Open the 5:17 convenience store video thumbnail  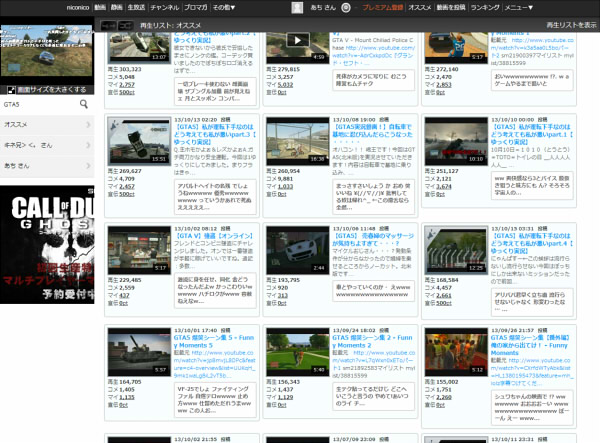(x=139, y=251)
